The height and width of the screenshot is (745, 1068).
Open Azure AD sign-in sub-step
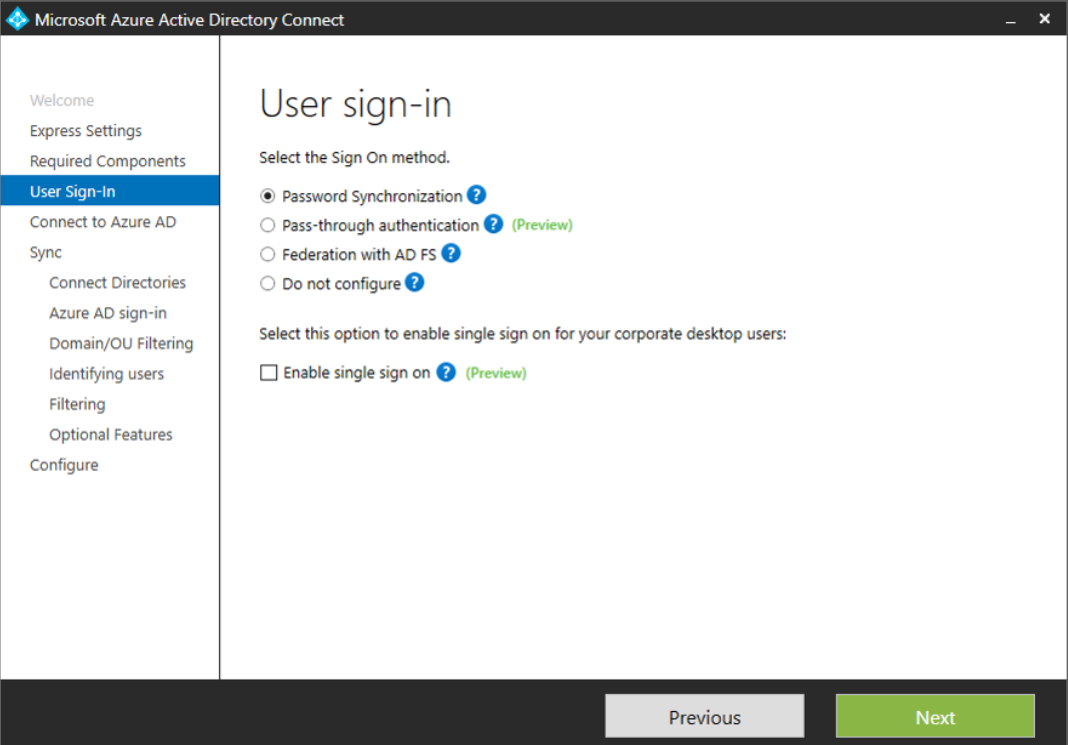tap(108, 313)
